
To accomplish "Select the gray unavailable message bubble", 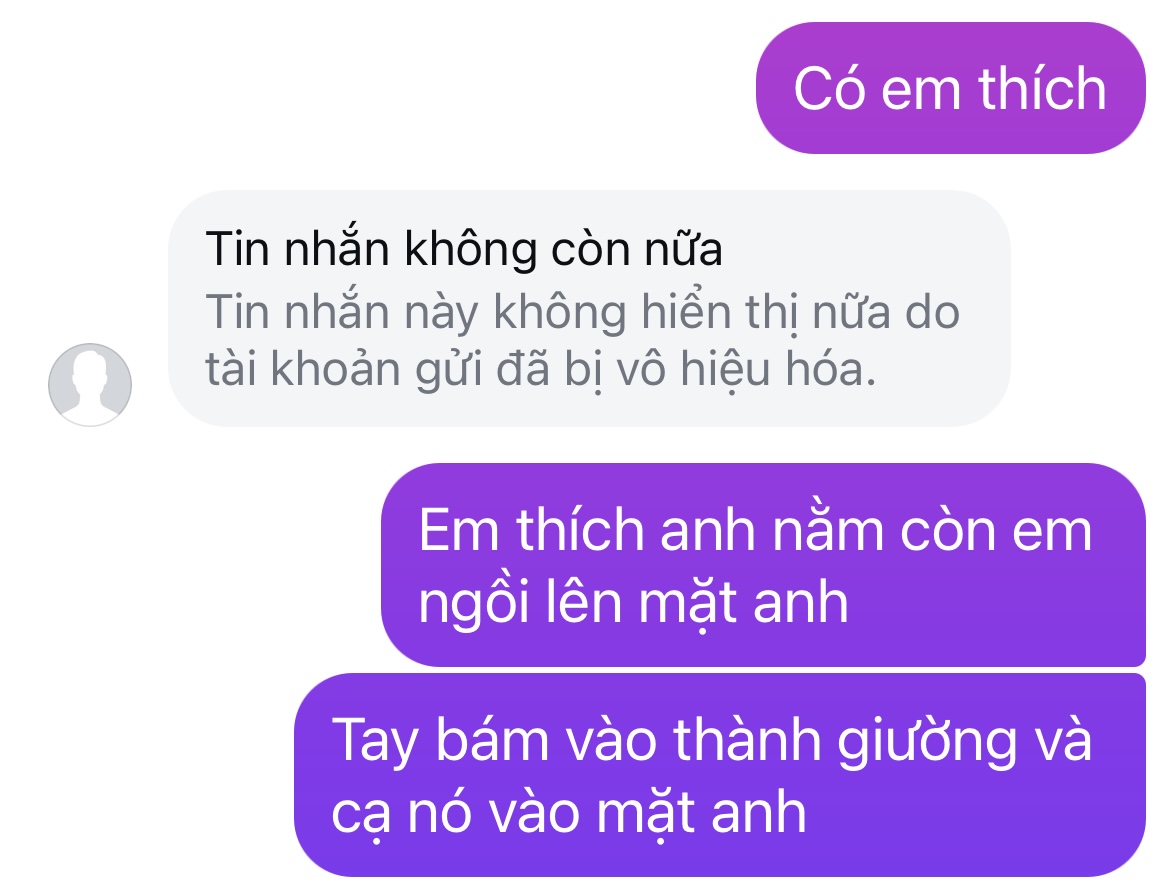I will 589,308.
